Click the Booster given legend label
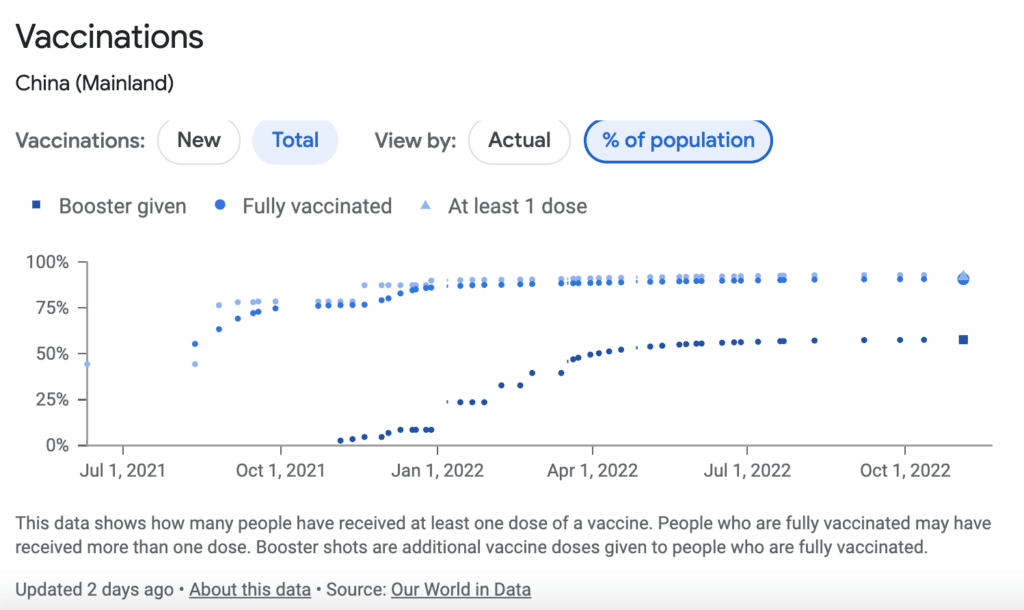This screenshot has height=610, width=1024. [122, 207]
